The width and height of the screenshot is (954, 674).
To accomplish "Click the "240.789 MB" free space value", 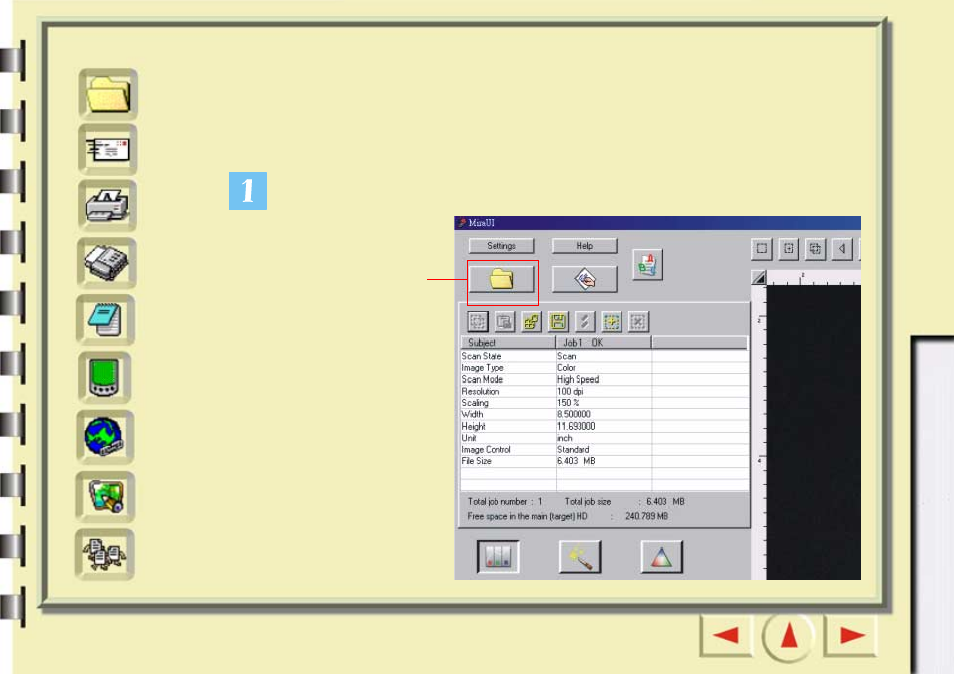I will [x=646, y=516].
